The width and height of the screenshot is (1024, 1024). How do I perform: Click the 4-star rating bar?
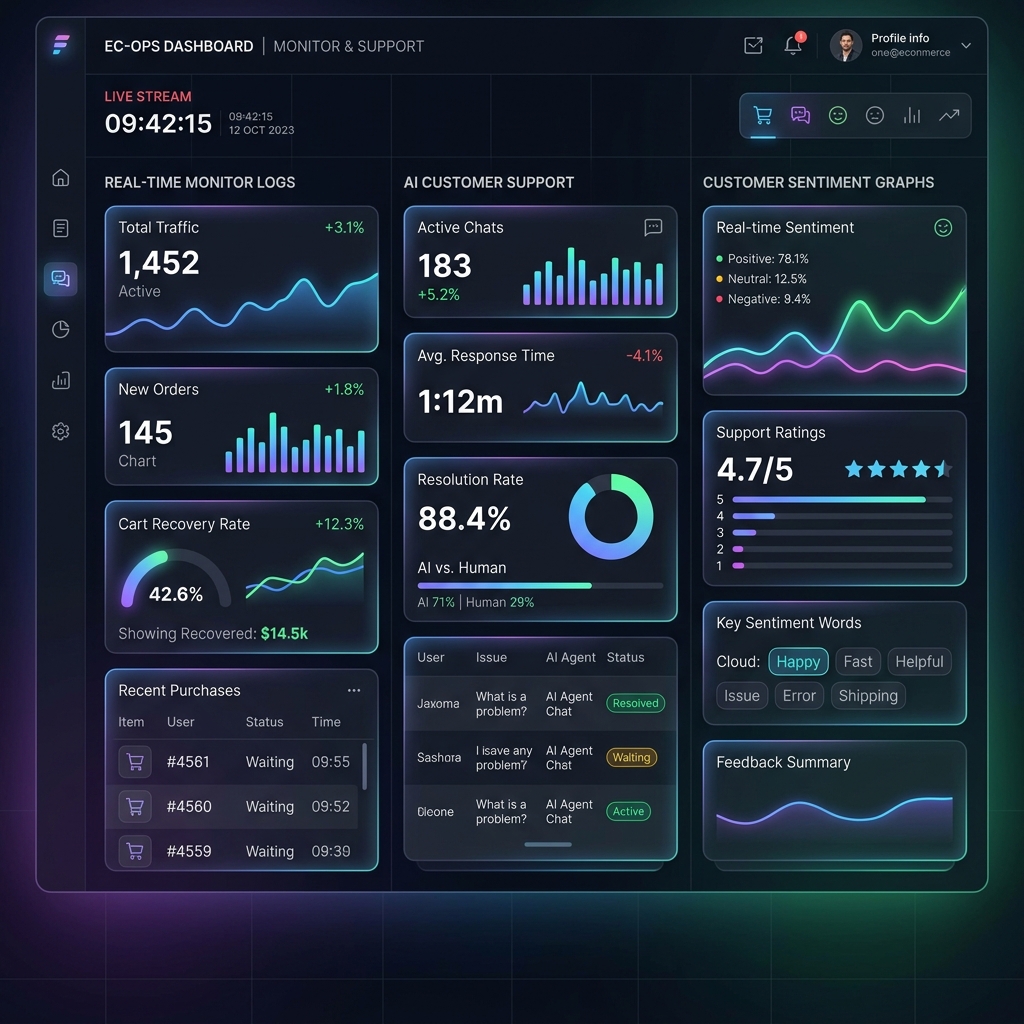[842, 516]
